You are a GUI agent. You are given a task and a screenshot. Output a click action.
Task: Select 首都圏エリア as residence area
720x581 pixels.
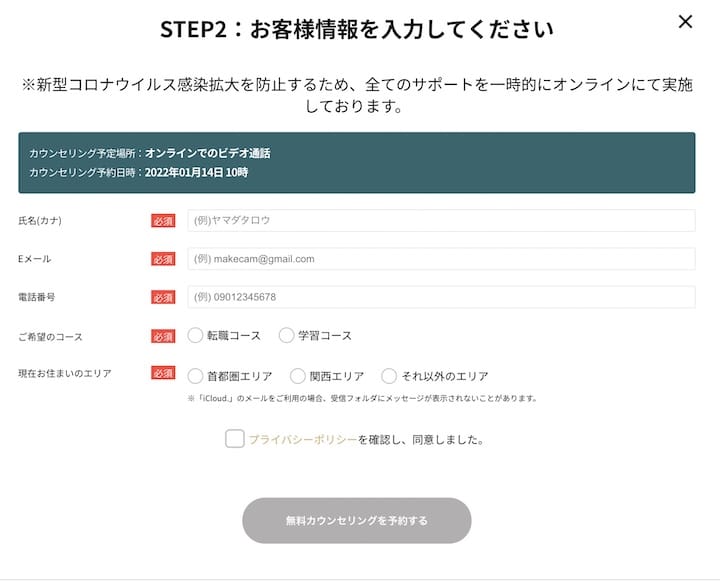pos(196,376)
